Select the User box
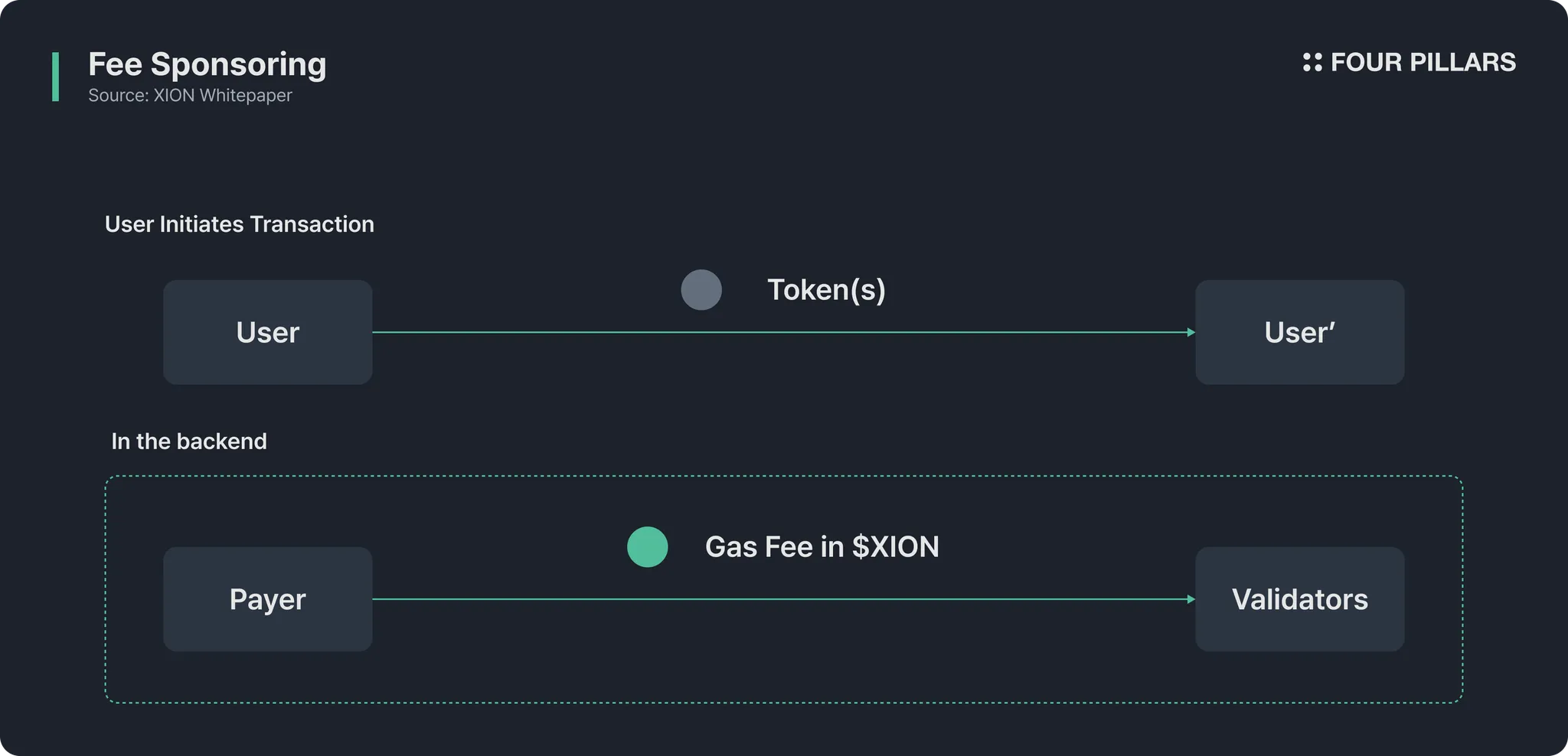Image resolution: width=1568 pixels, height=756 pixels. 267,332
